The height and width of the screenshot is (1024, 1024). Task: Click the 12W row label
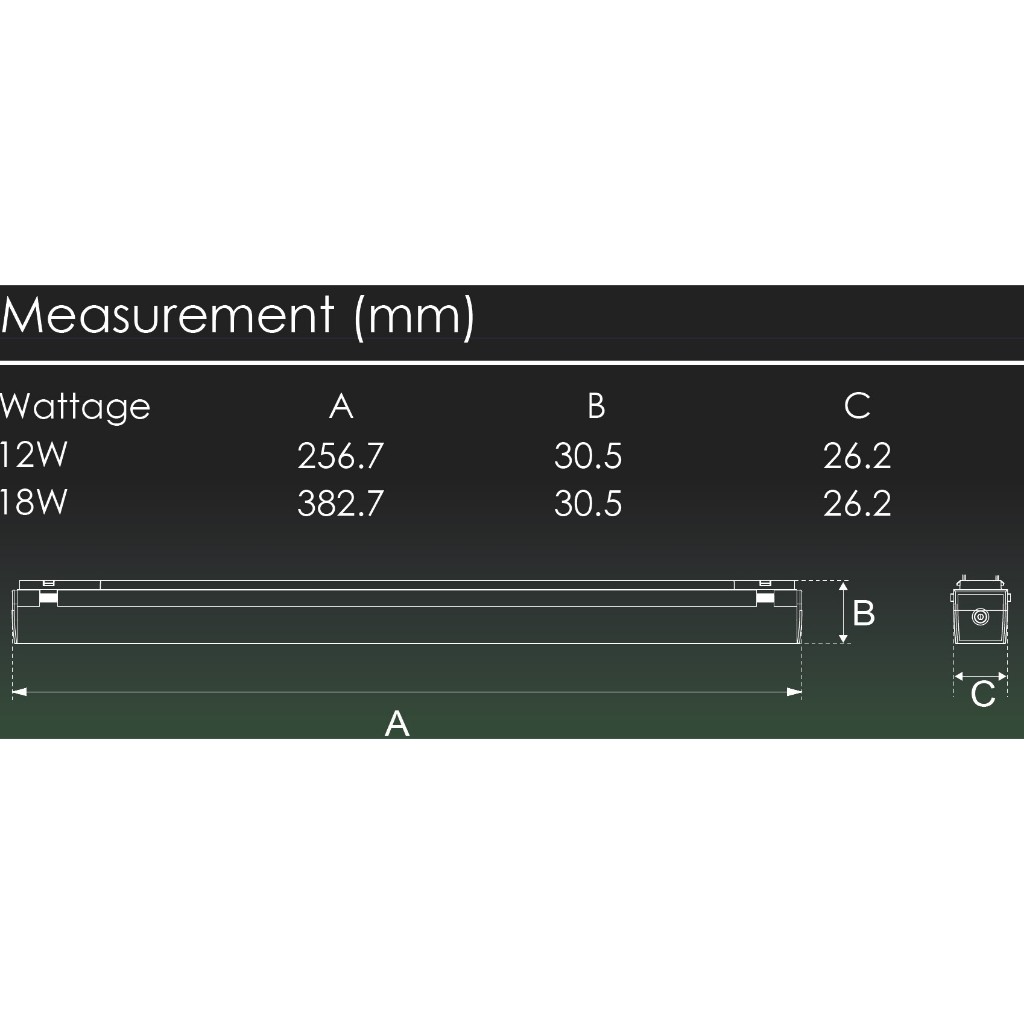point(33,455)
